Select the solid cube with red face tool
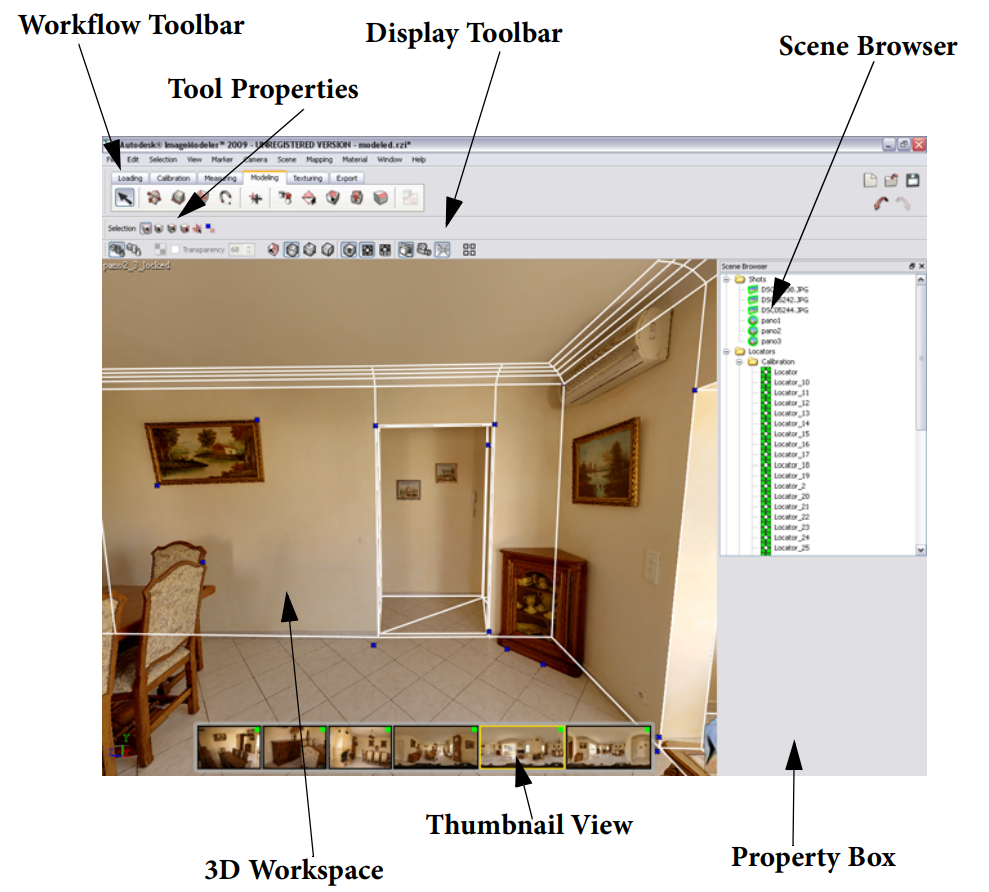 pyautogui.click(x=380, y=198)
